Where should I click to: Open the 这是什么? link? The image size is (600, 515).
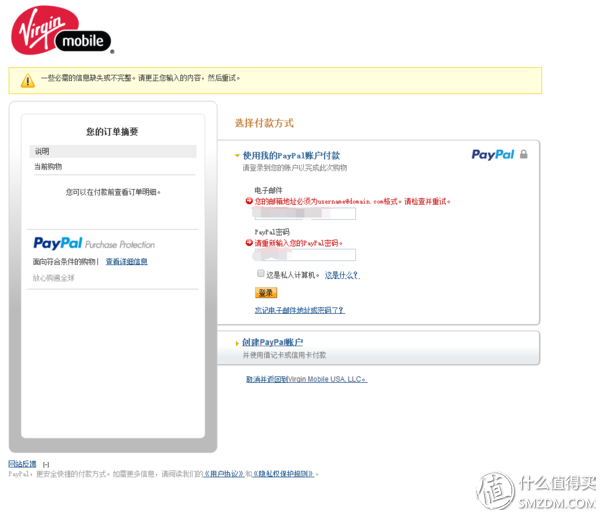(342, 275)
